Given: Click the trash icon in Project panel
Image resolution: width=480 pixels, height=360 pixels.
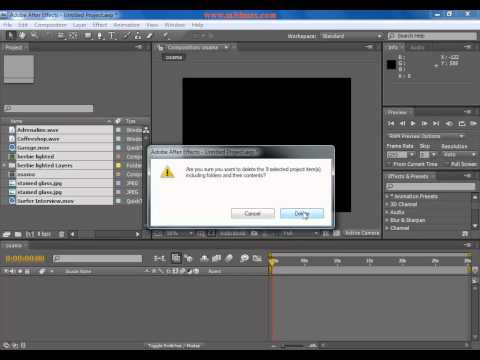Looking at the screenshot, I should [x=62, y=234].
